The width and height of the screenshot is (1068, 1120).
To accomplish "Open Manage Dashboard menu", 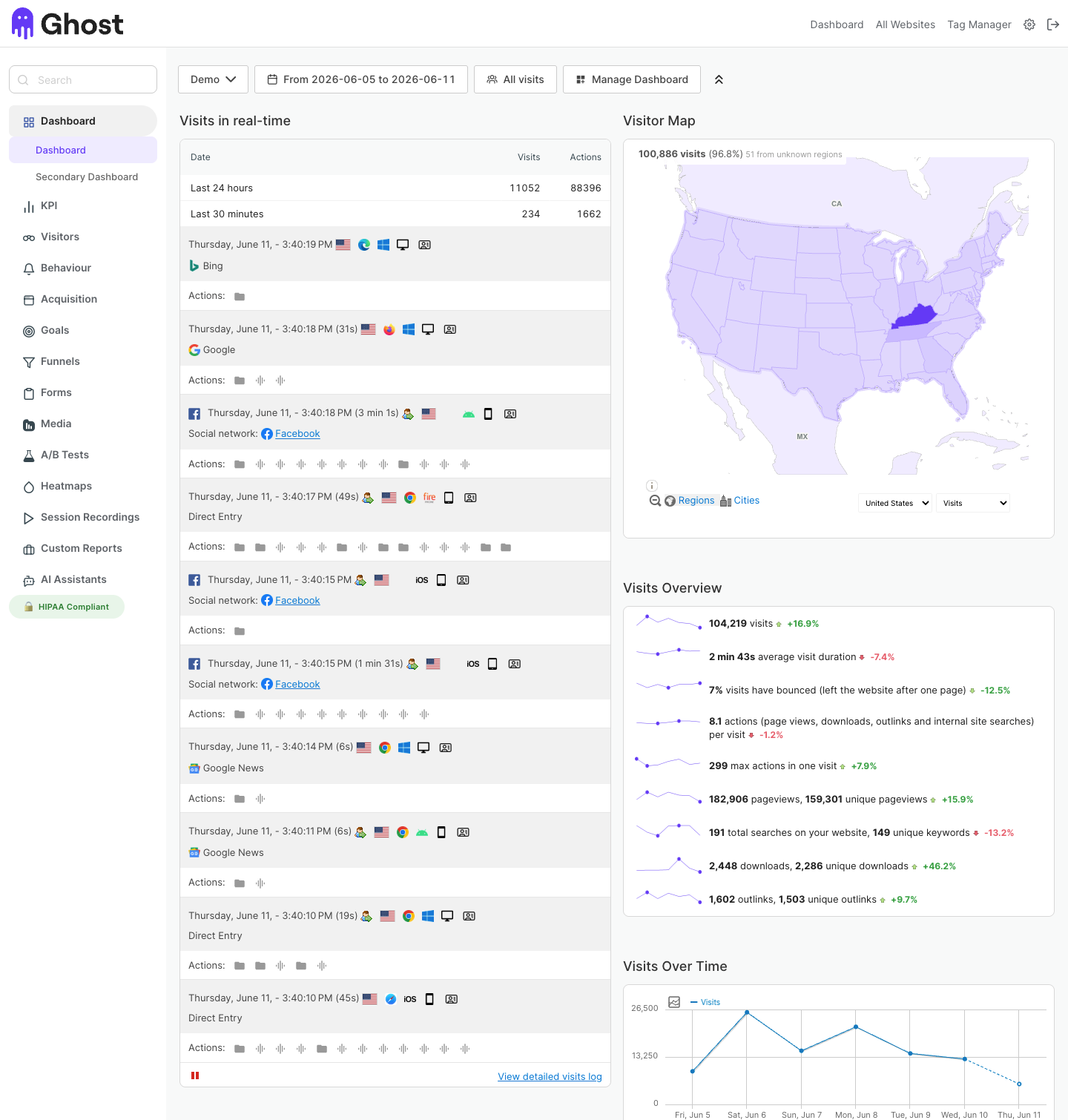I will click(x=632, y=79).
